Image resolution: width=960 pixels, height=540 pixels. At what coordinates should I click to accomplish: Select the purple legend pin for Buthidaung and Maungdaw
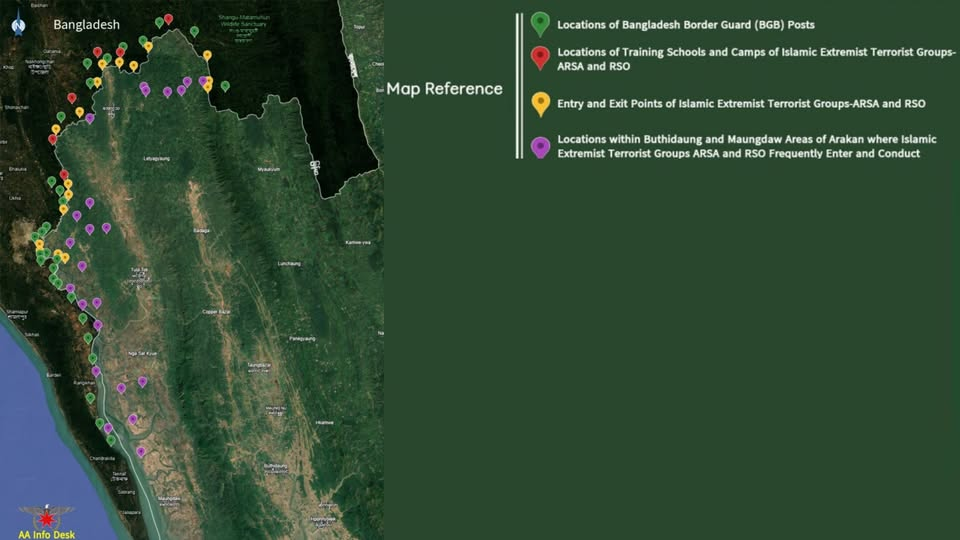pyautogui.click(x=540, y=146)
